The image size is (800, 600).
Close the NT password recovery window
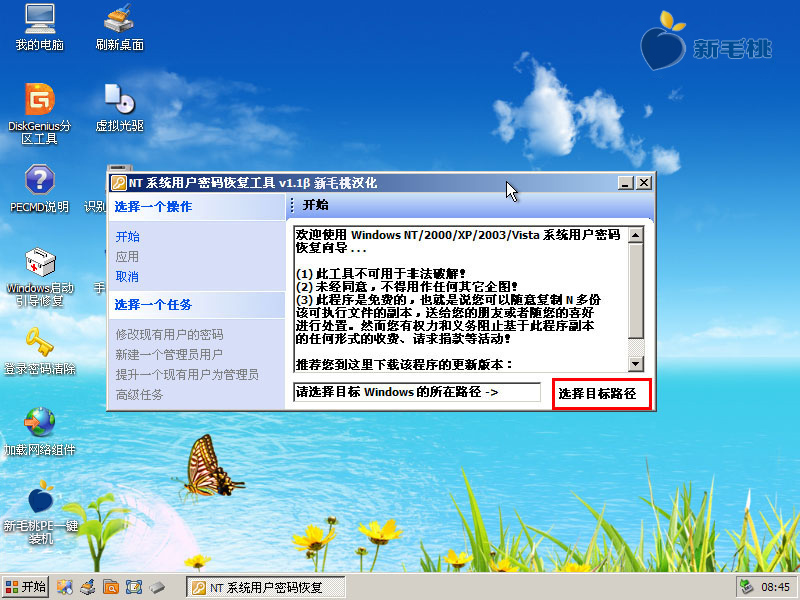coord(644,183)
